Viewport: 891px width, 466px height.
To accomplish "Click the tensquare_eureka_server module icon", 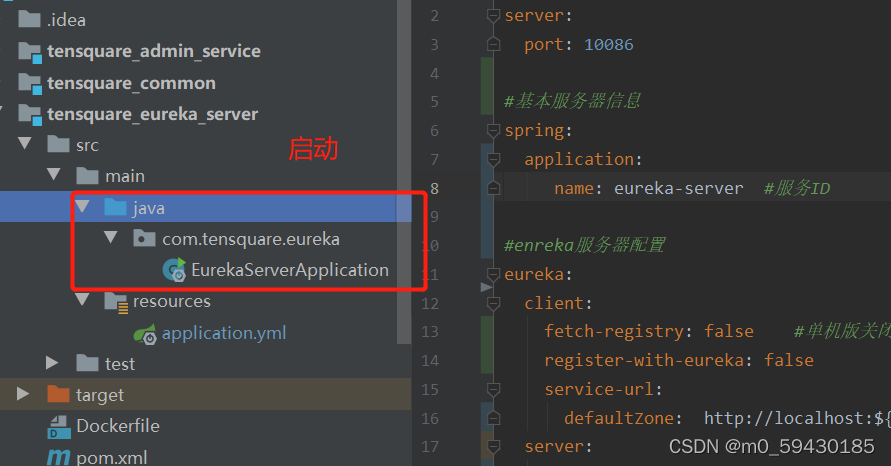I will pos(30,114).
